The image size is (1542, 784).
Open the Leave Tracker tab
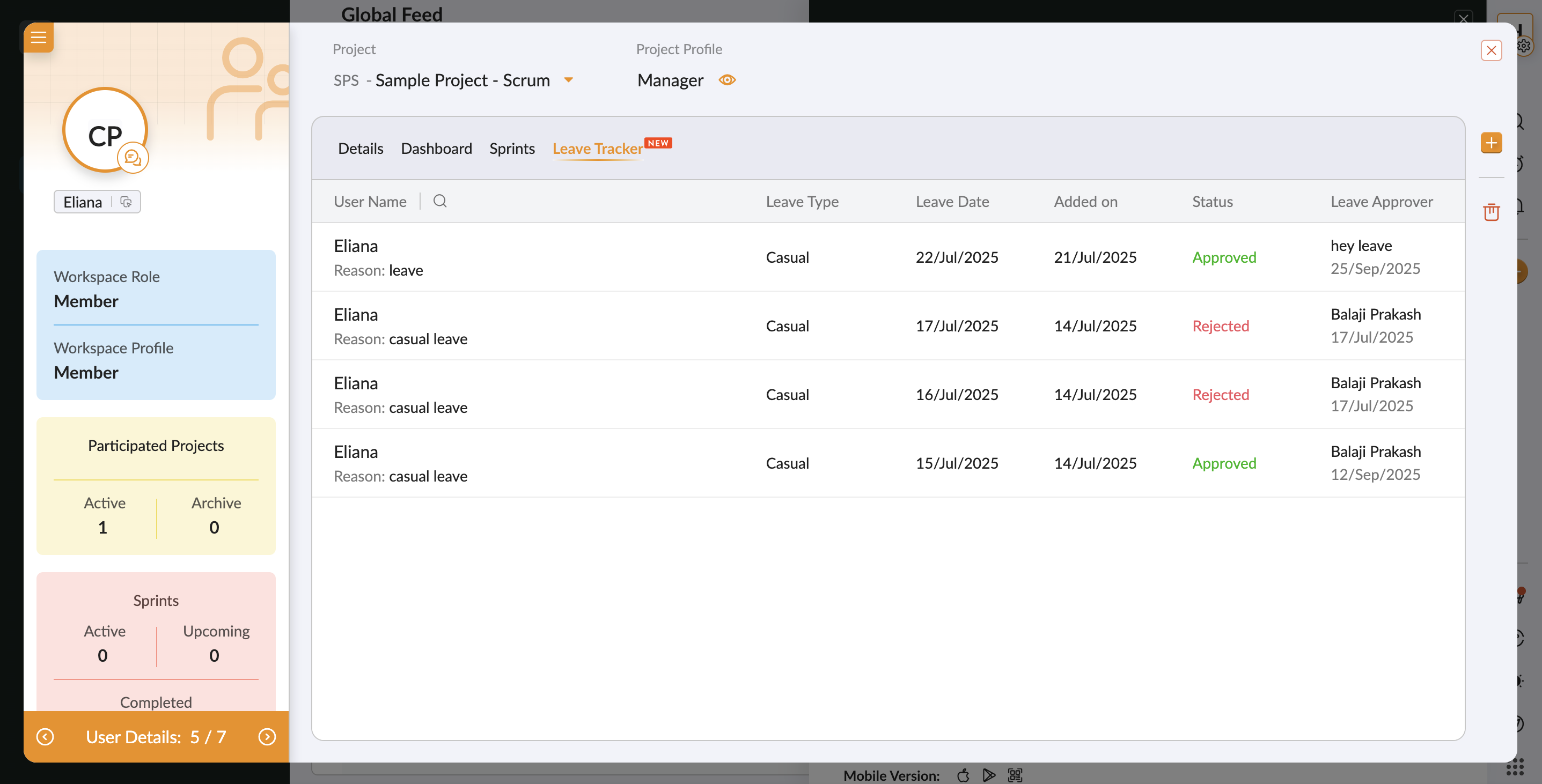click(x=597, y=149)
